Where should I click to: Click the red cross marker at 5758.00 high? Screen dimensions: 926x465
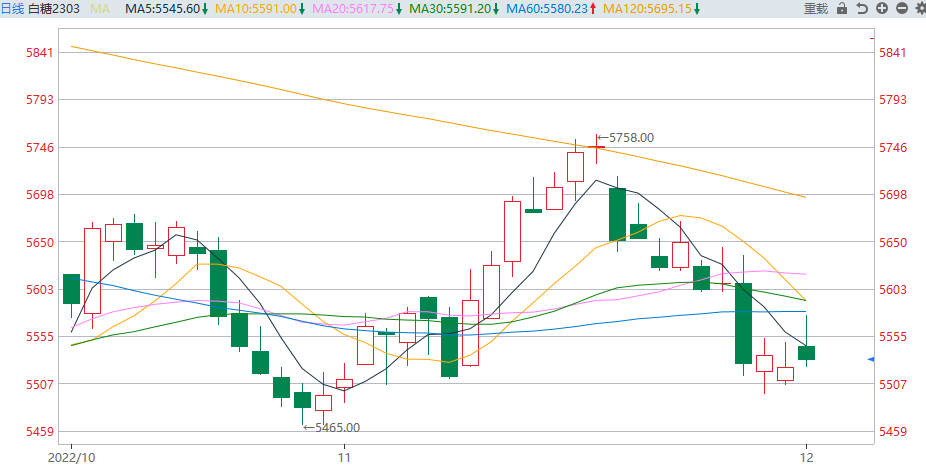point(597,147)
